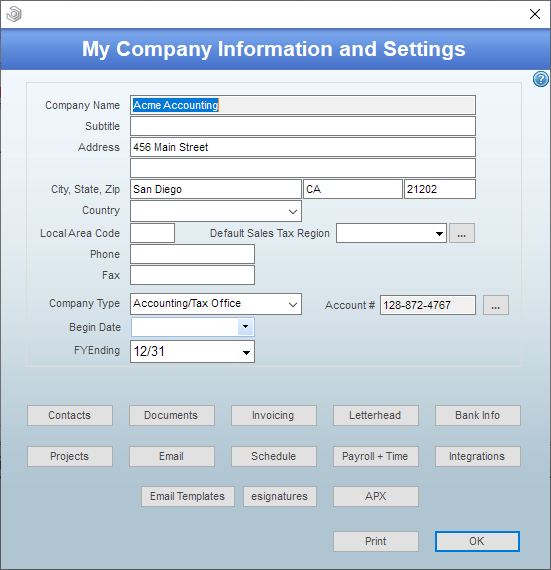Click the State field showing CA
The height and width of the screenshot is (570, 551).
tap(353, 189)
